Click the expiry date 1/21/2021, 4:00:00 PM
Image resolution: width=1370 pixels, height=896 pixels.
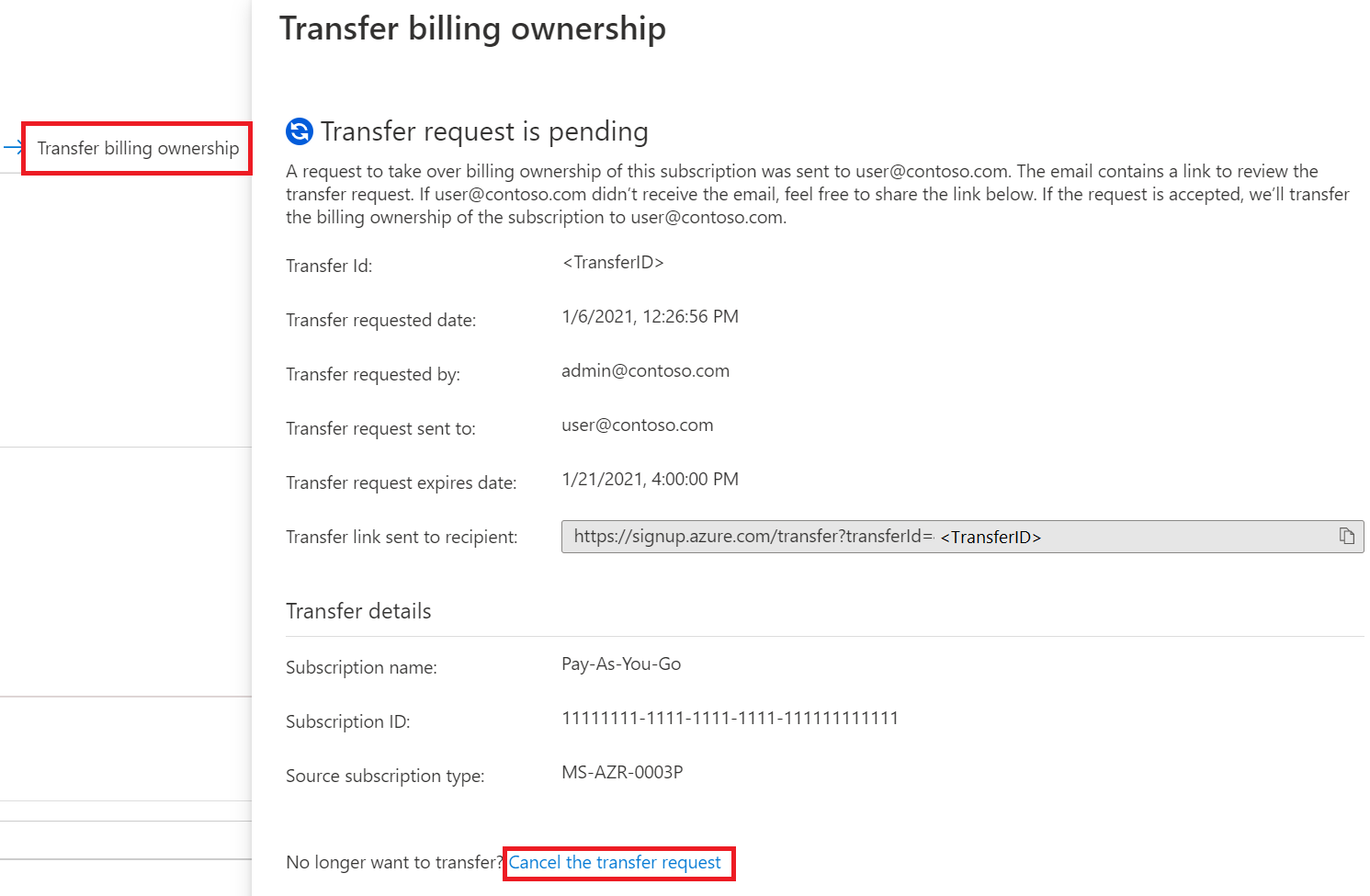650,480
